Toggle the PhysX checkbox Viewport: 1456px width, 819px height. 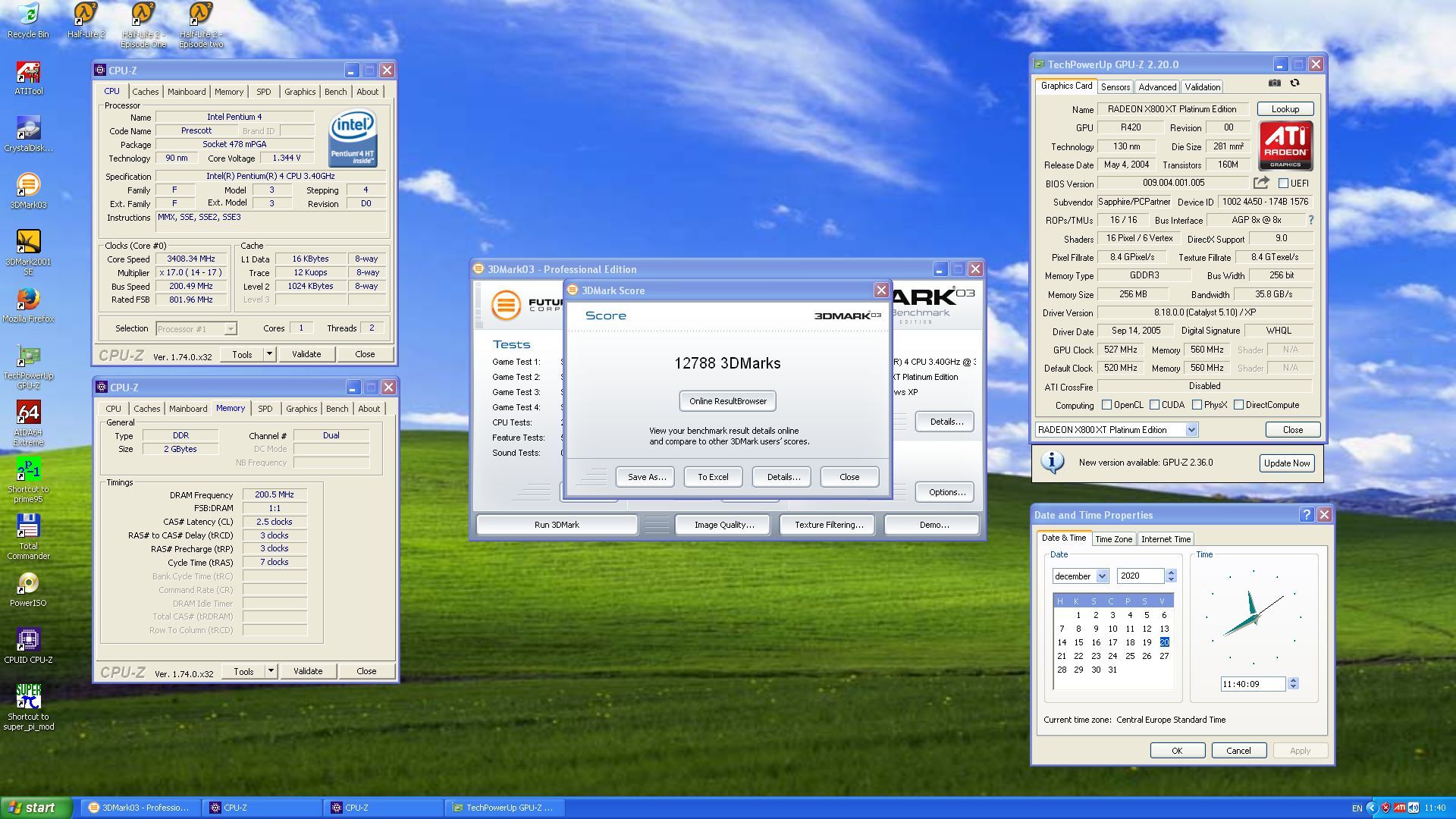click(1197, 405)
